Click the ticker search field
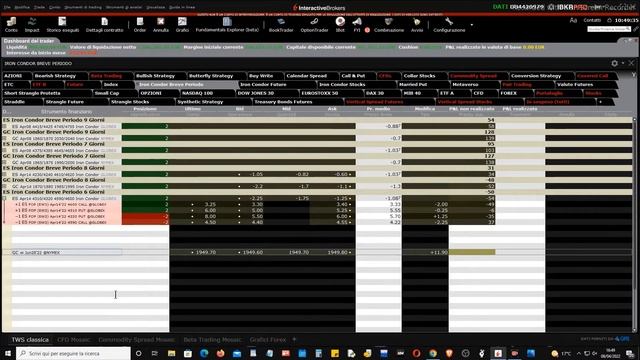 [x=609, y=29]
